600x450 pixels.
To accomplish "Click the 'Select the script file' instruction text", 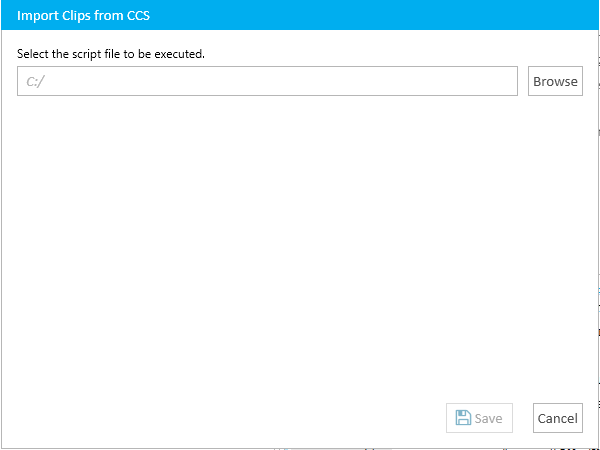I will 111,54.
